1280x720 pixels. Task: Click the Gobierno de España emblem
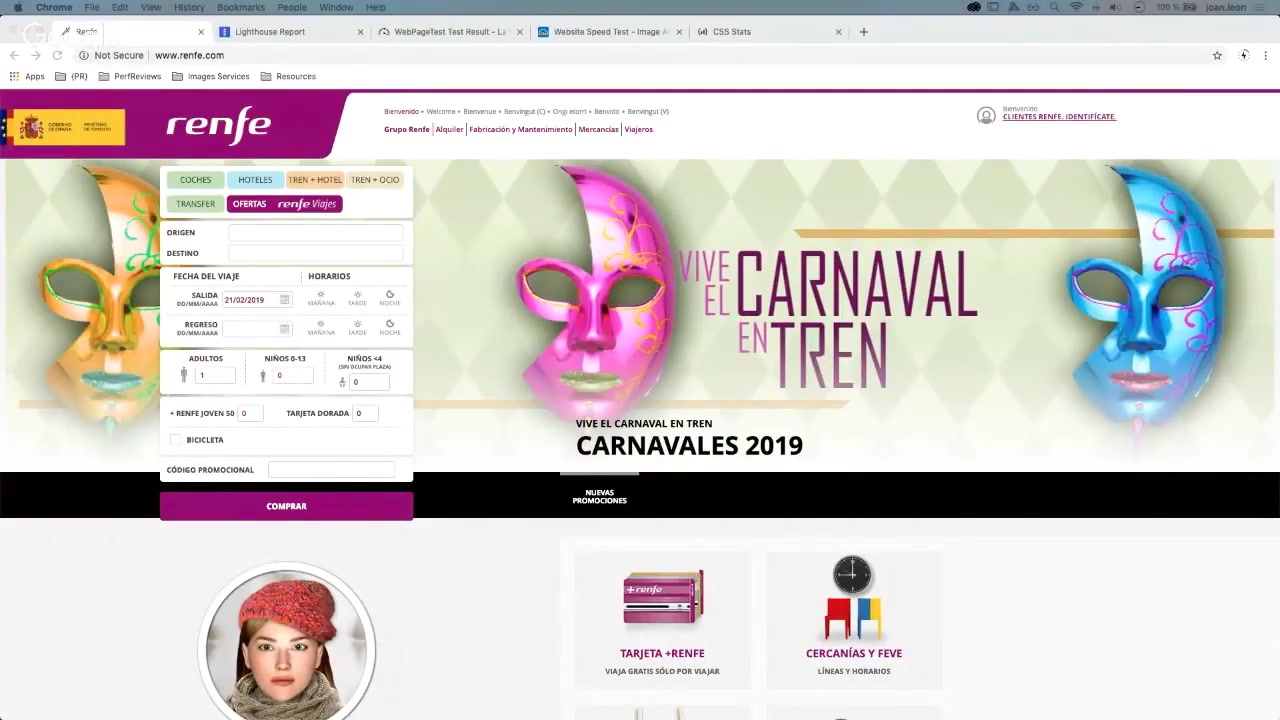[33, 128]
